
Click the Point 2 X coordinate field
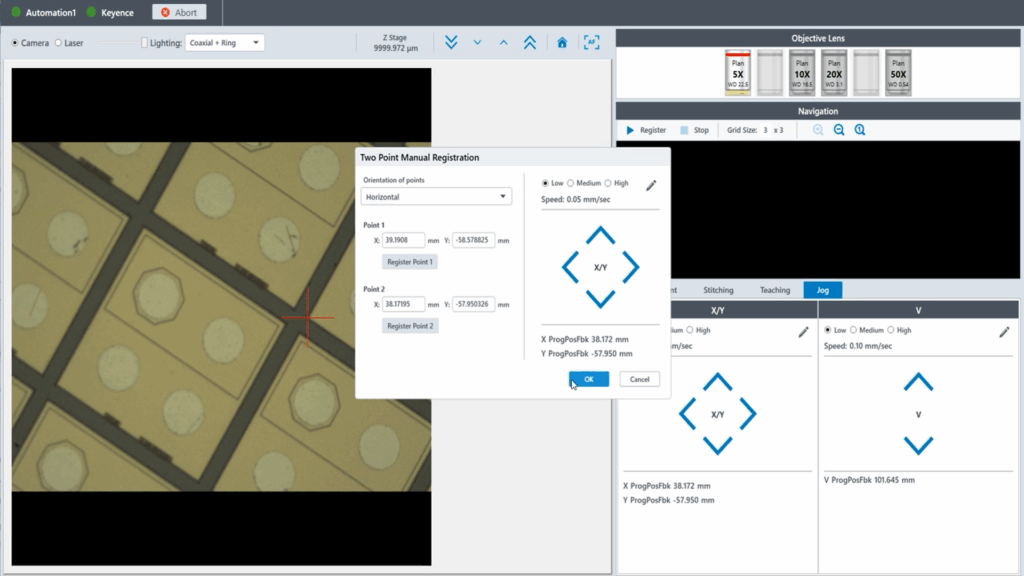click(403, 304)
